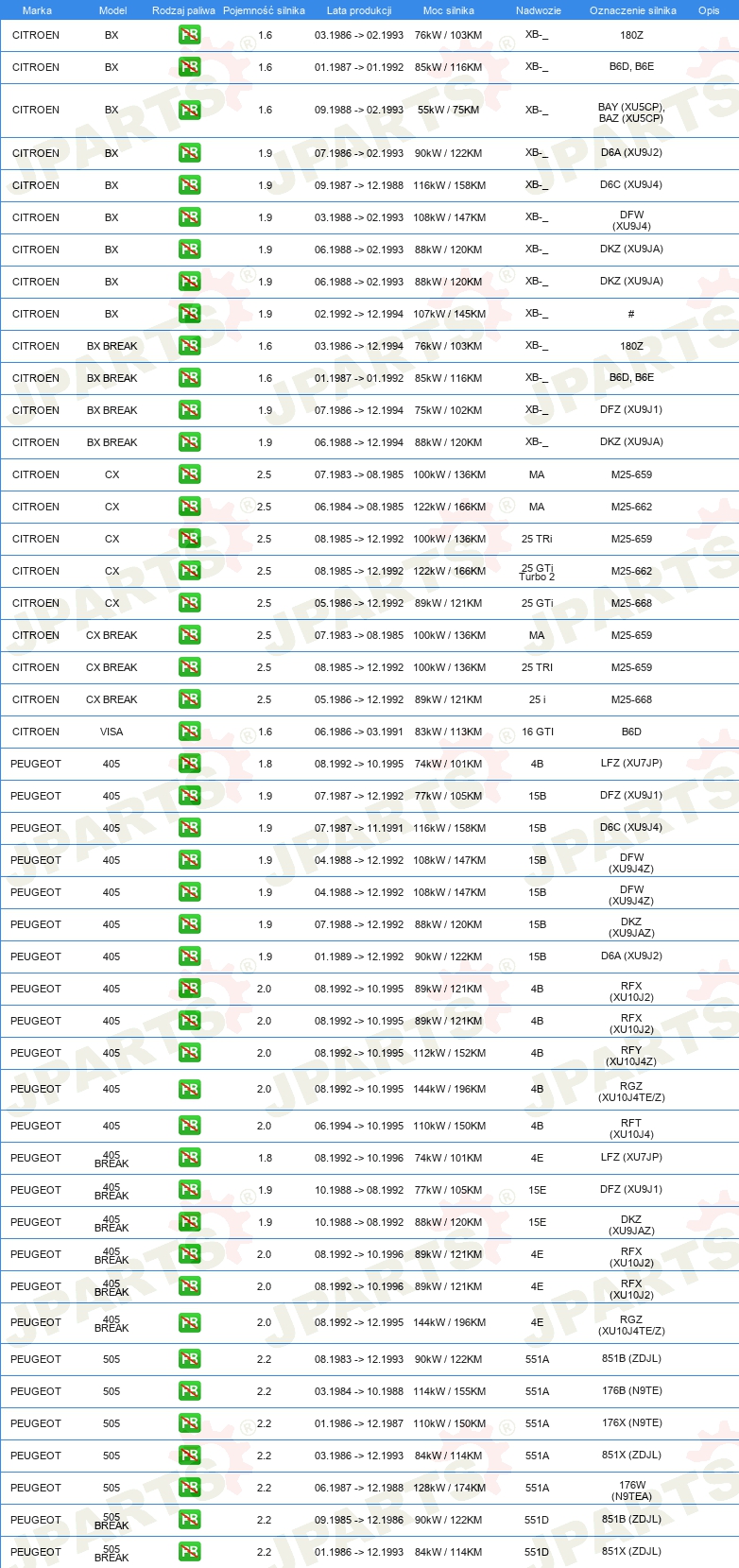Click fuel icon in Peugeot 405 RFY (XU10J4Z) row
The width and height of the screenshot is (739, 1568).
pos(189,1053)
